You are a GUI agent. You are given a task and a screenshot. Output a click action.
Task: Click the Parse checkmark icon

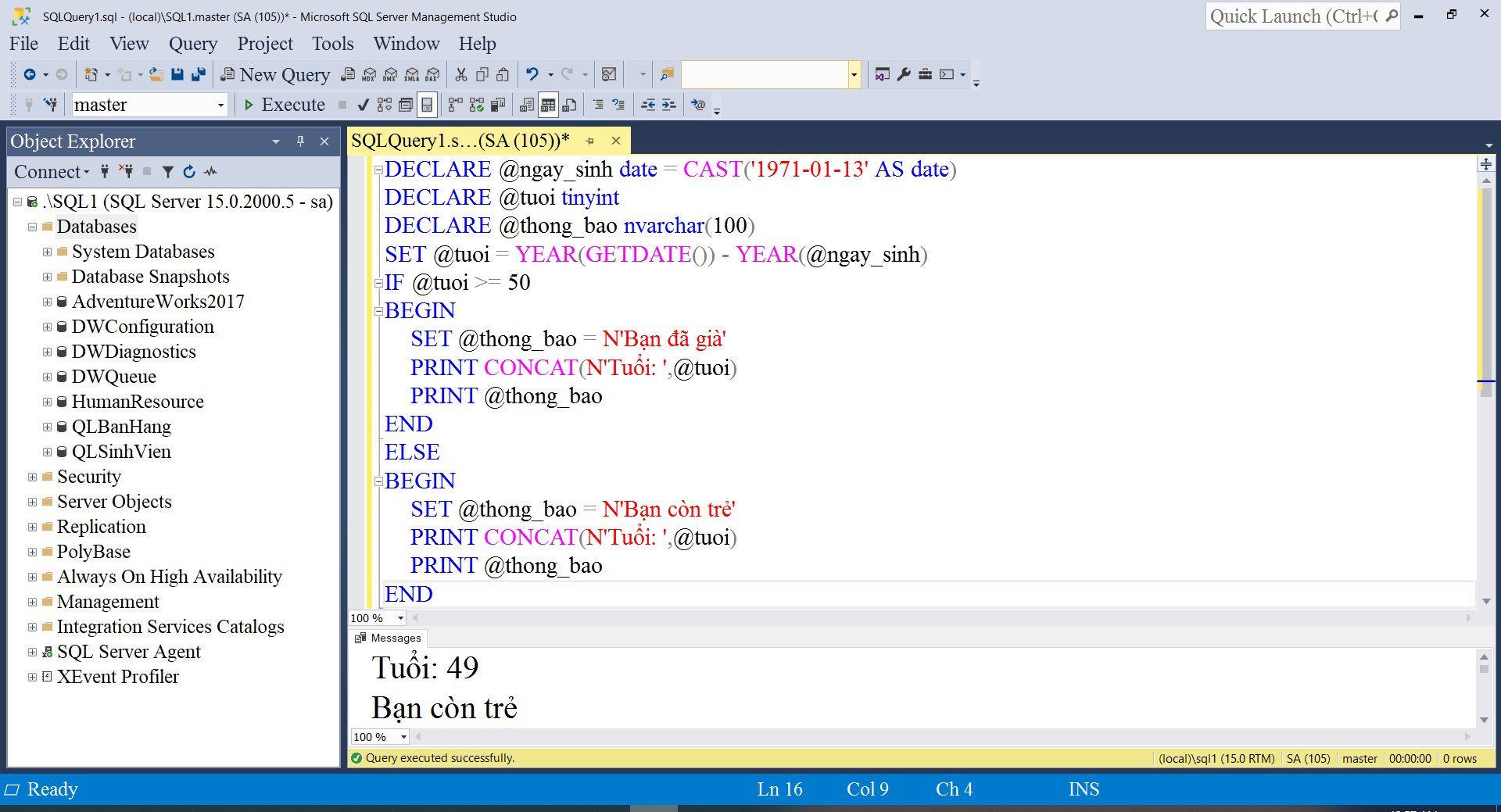(363, 105)
